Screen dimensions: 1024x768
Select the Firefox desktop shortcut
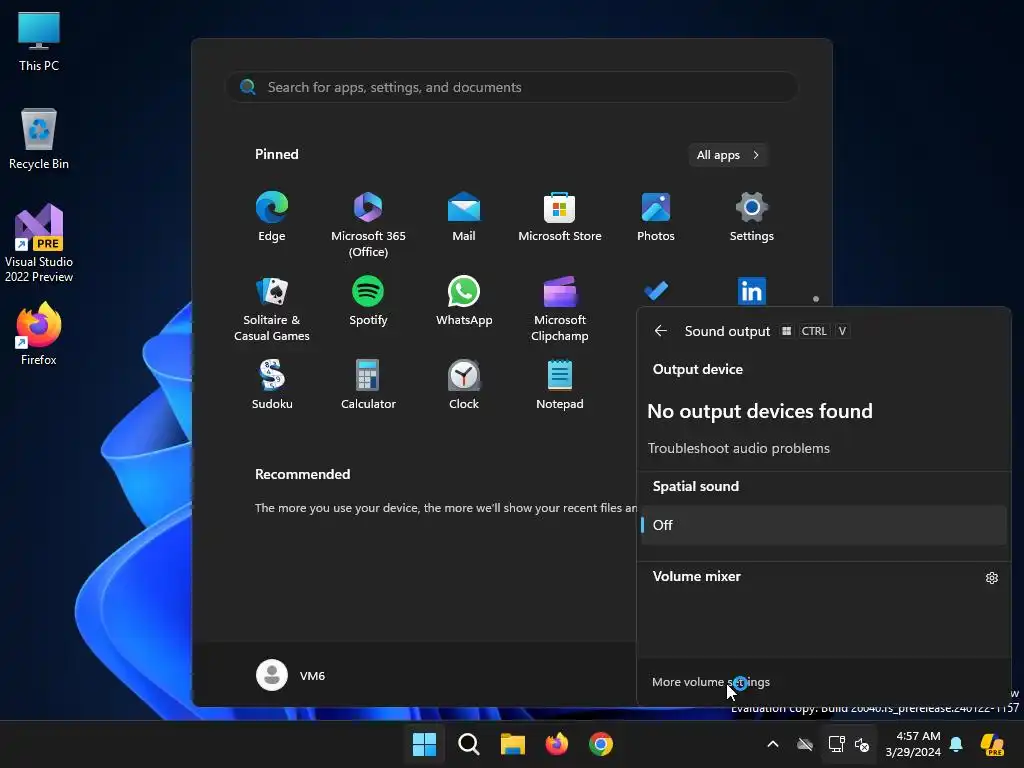coord(39,334)
